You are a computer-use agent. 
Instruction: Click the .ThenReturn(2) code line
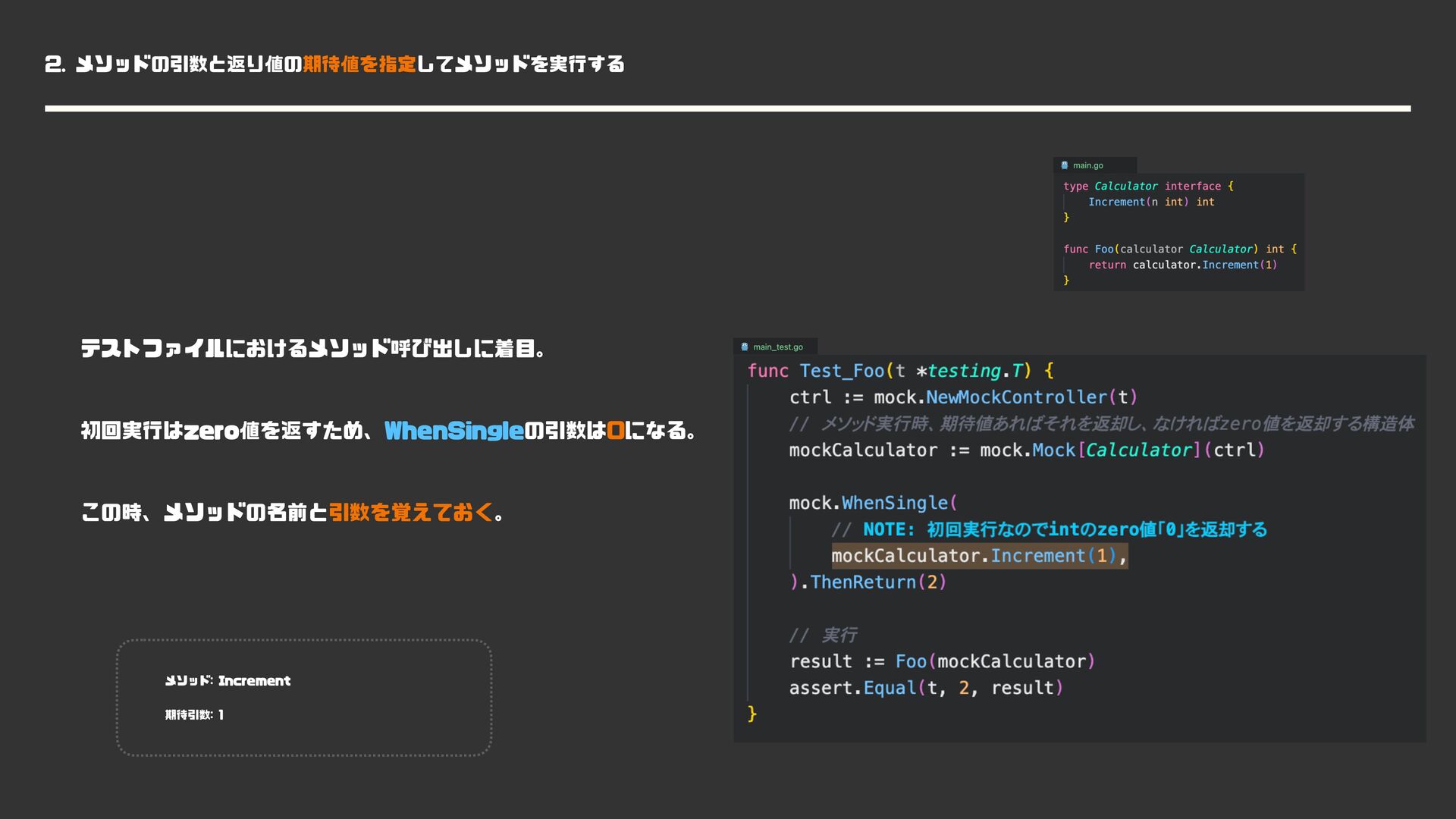coord(868,582)
